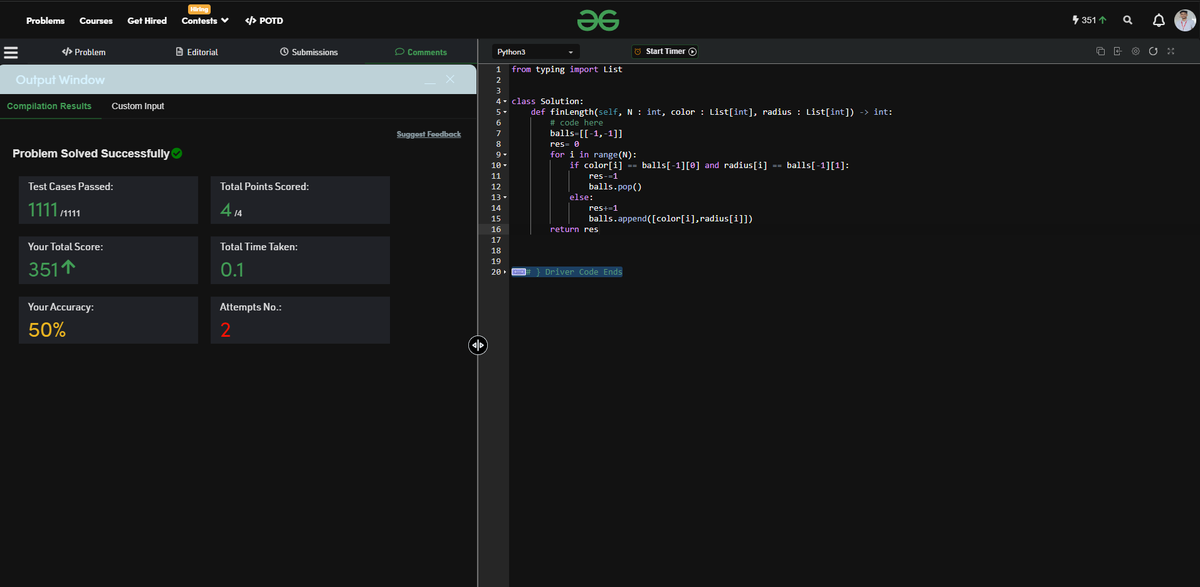Reset the code with the refresh icon
This screenshot has width=1200, height=587.
(1153, 52)
